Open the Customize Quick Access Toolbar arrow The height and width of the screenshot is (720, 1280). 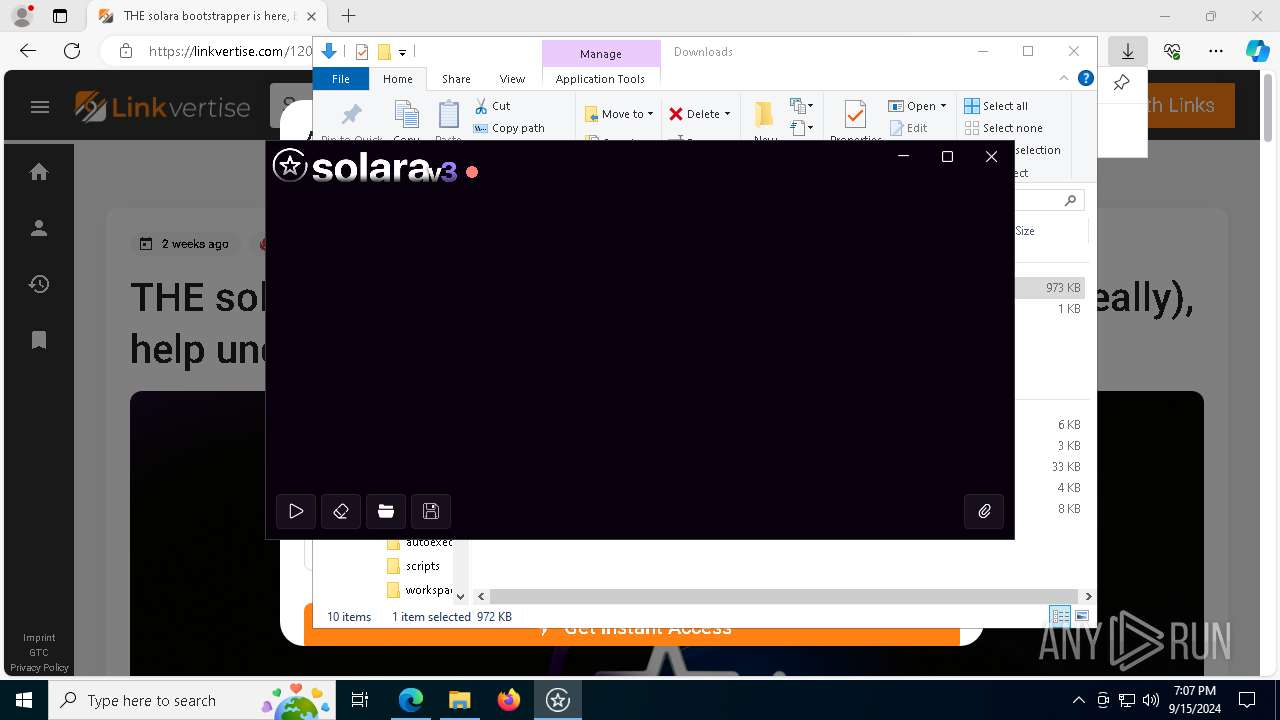tap(402, 52)
